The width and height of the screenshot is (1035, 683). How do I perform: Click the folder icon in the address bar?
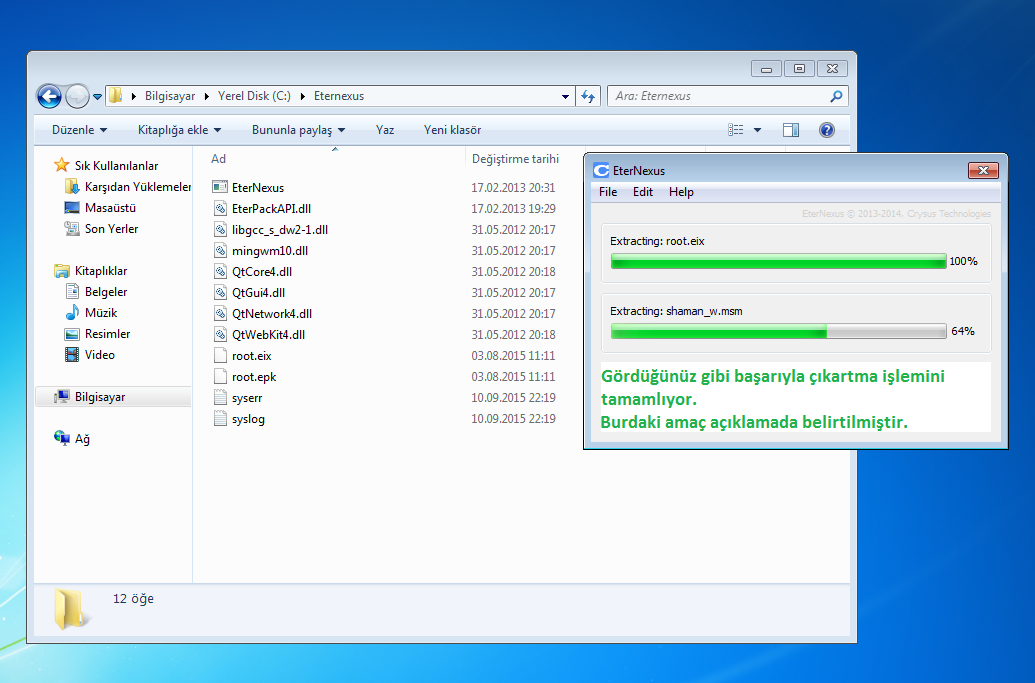[x=116, y=96]
